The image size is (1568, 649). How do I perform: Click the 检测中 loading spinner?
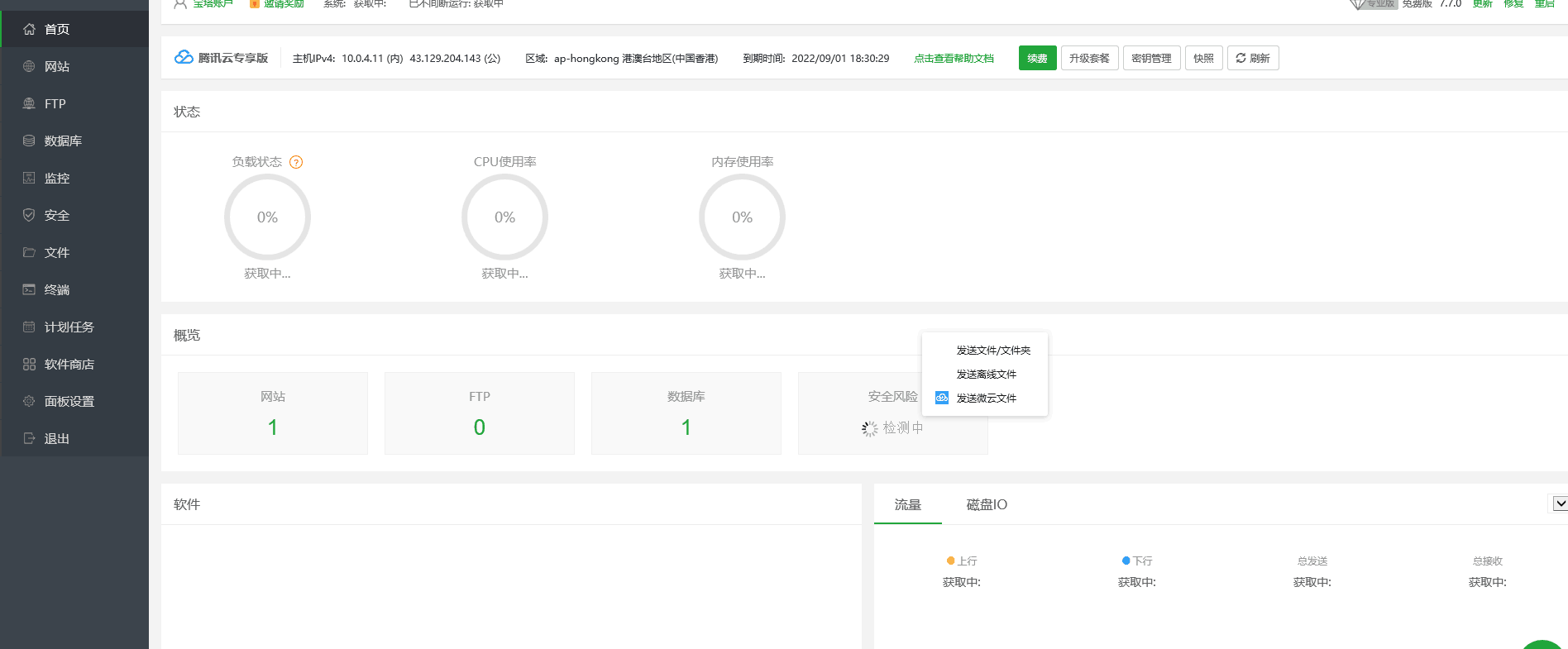point(869,428)
